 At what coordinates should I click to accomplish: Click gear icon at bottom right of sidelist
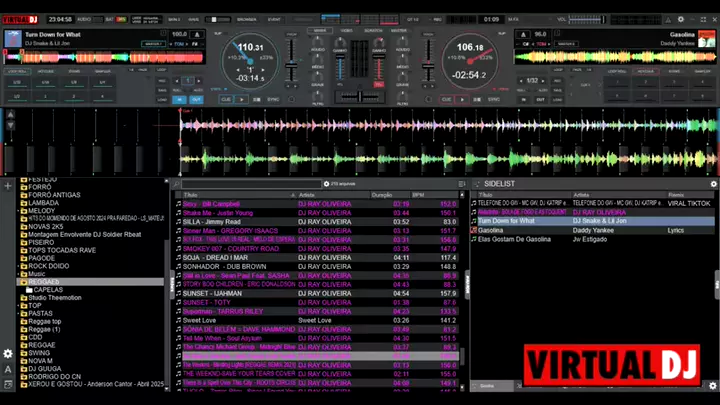713,386
